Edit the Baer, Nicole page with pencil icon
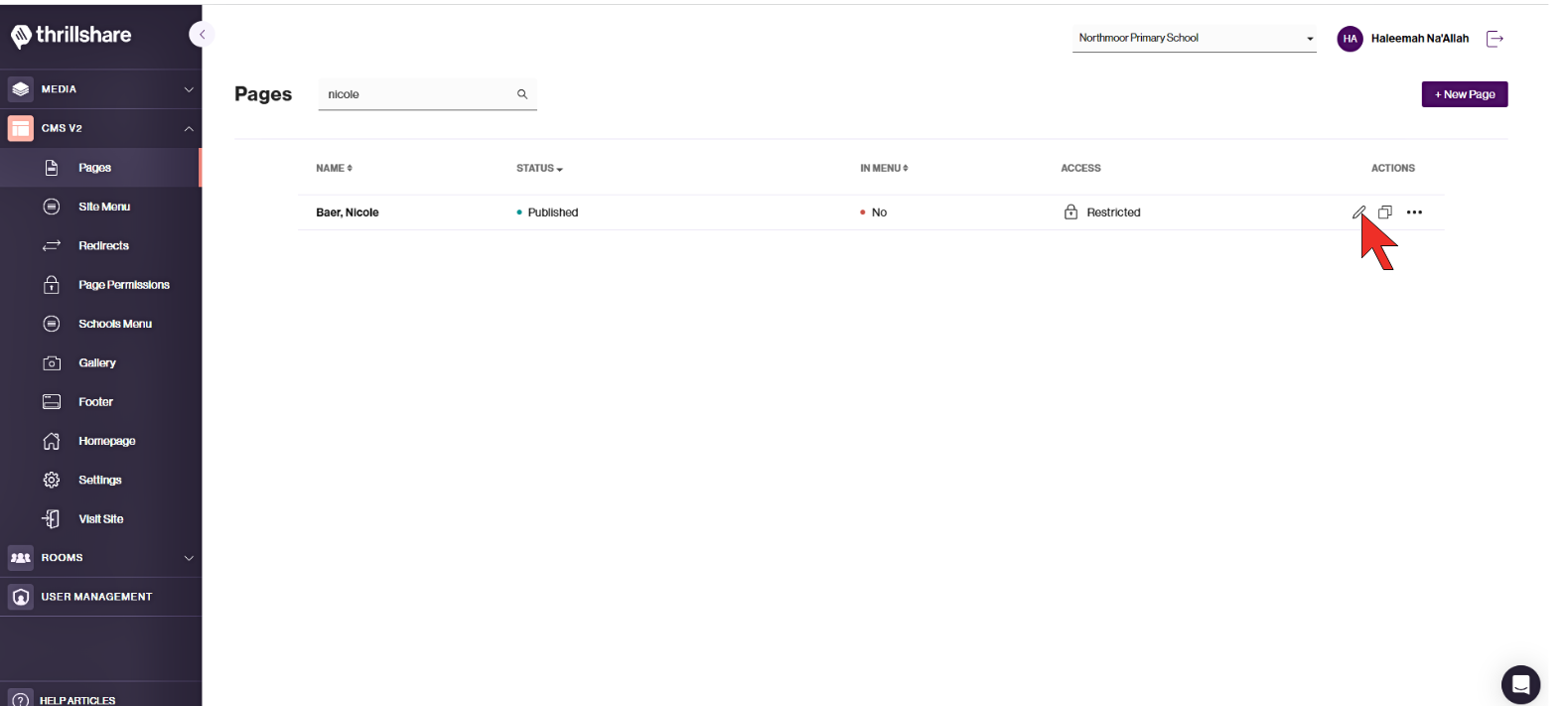 (x=1358, y=212)
